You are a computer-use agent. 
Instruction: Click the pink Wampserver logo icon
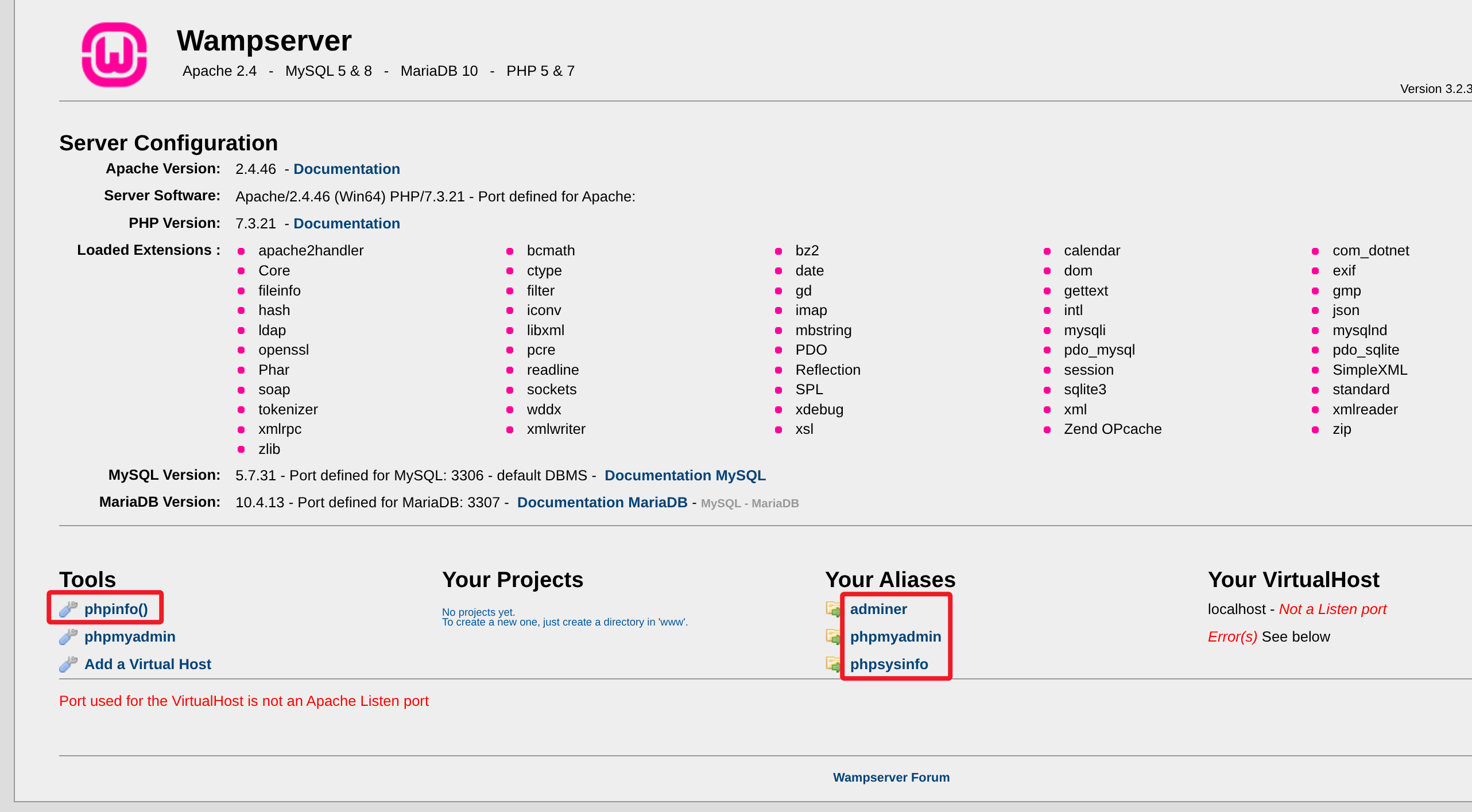(x=114, y=55)
